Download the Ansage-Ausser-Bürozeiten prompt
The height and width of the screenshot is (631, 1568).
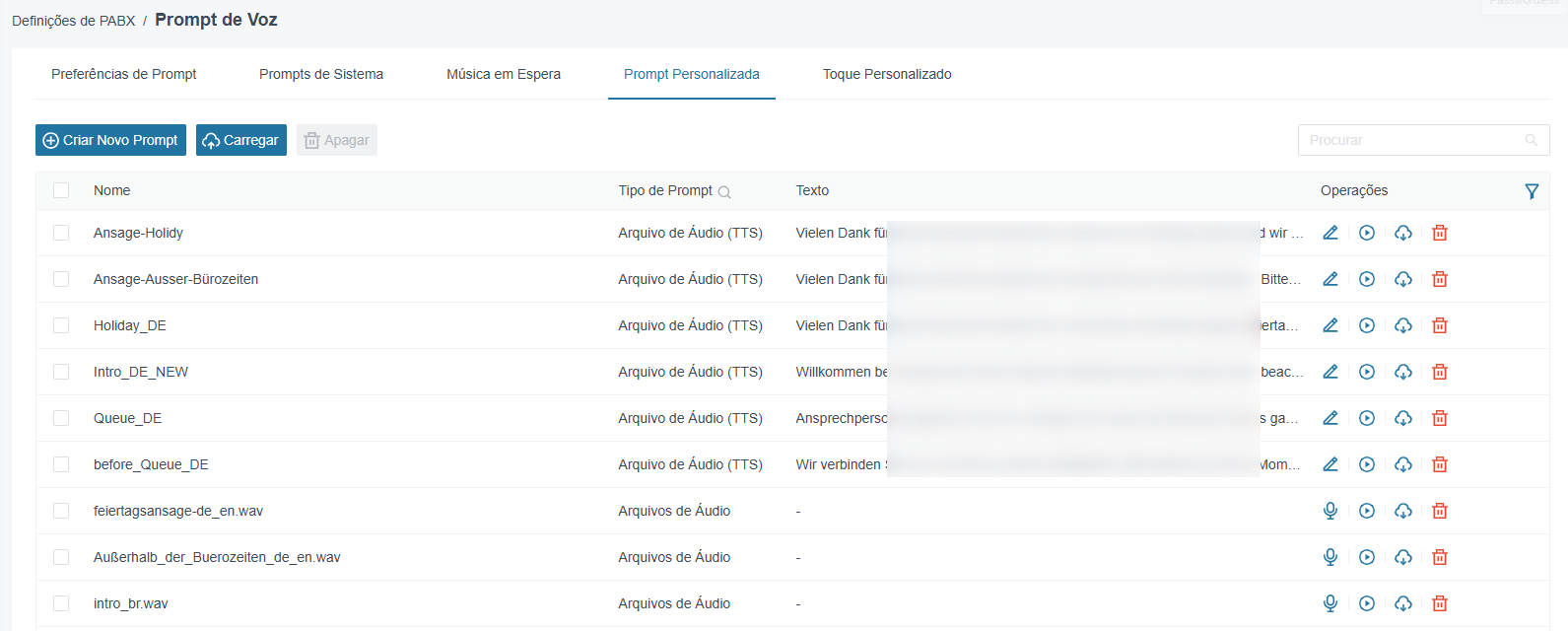click(1403, 279)
